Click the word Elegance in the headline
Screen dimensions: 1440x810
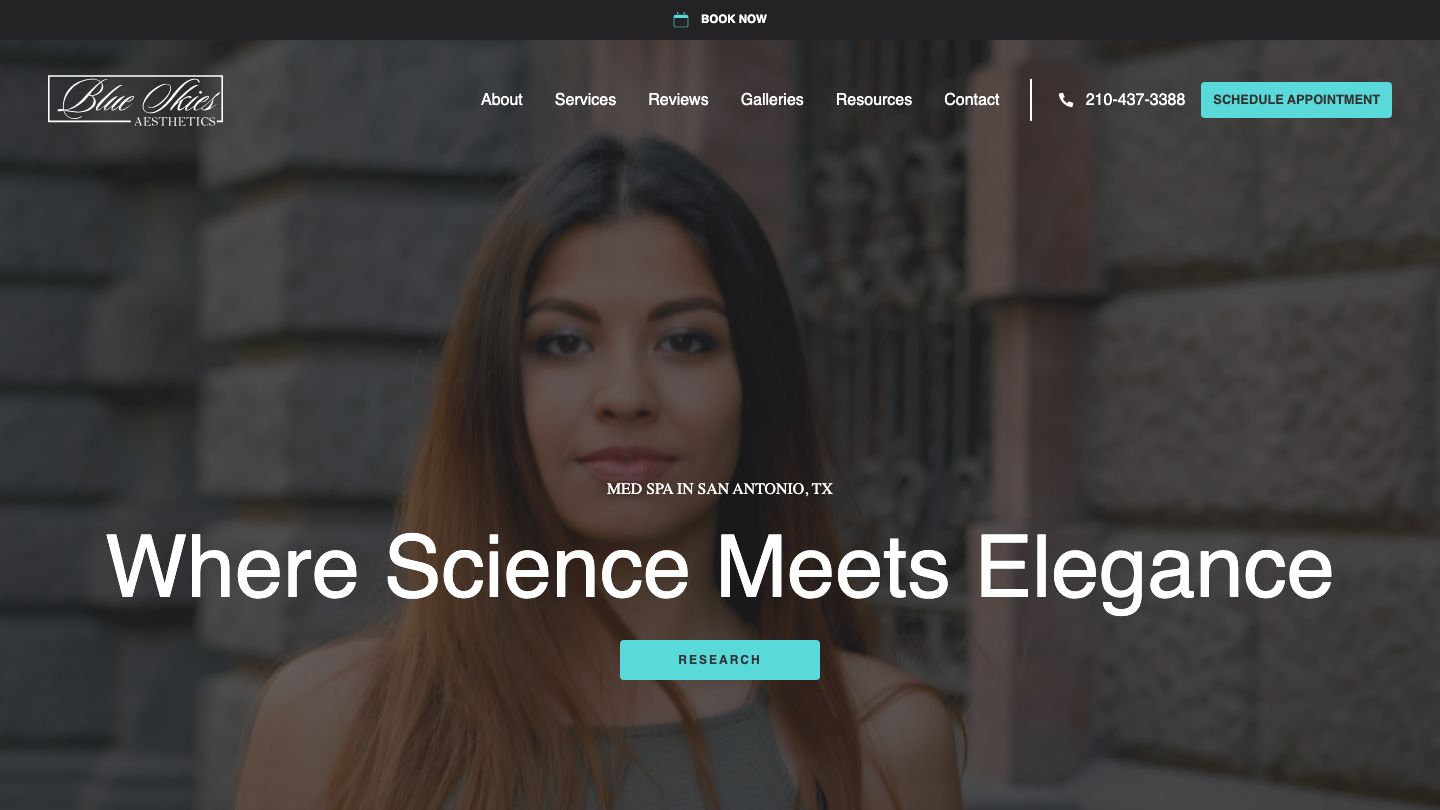(x=1154, y=570)
